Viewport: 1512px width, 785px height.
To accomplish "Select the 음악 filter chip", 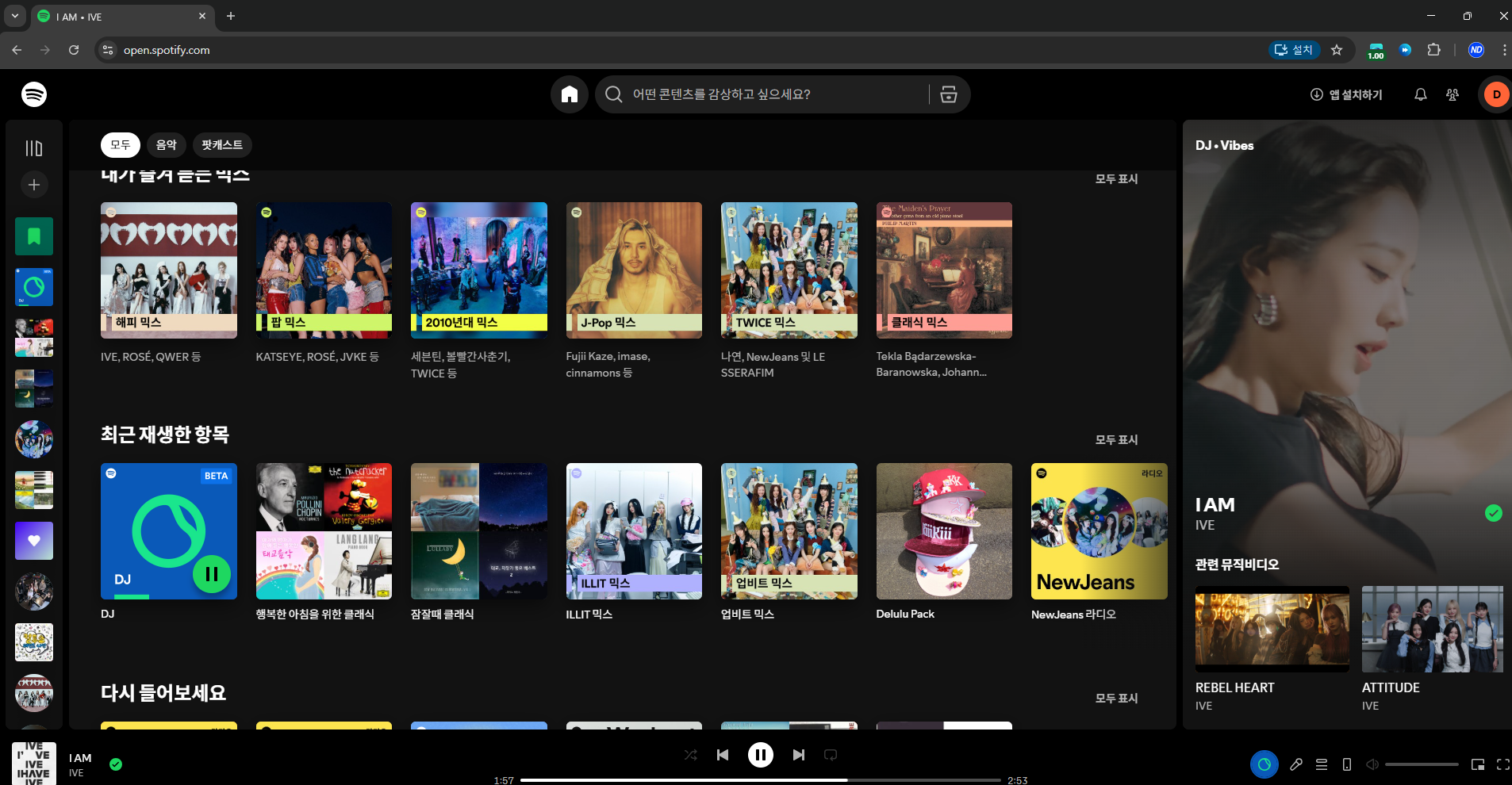I will click(x=167, y=145).
